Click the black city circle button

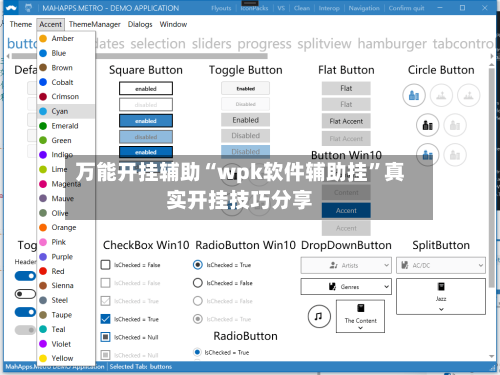428,125
